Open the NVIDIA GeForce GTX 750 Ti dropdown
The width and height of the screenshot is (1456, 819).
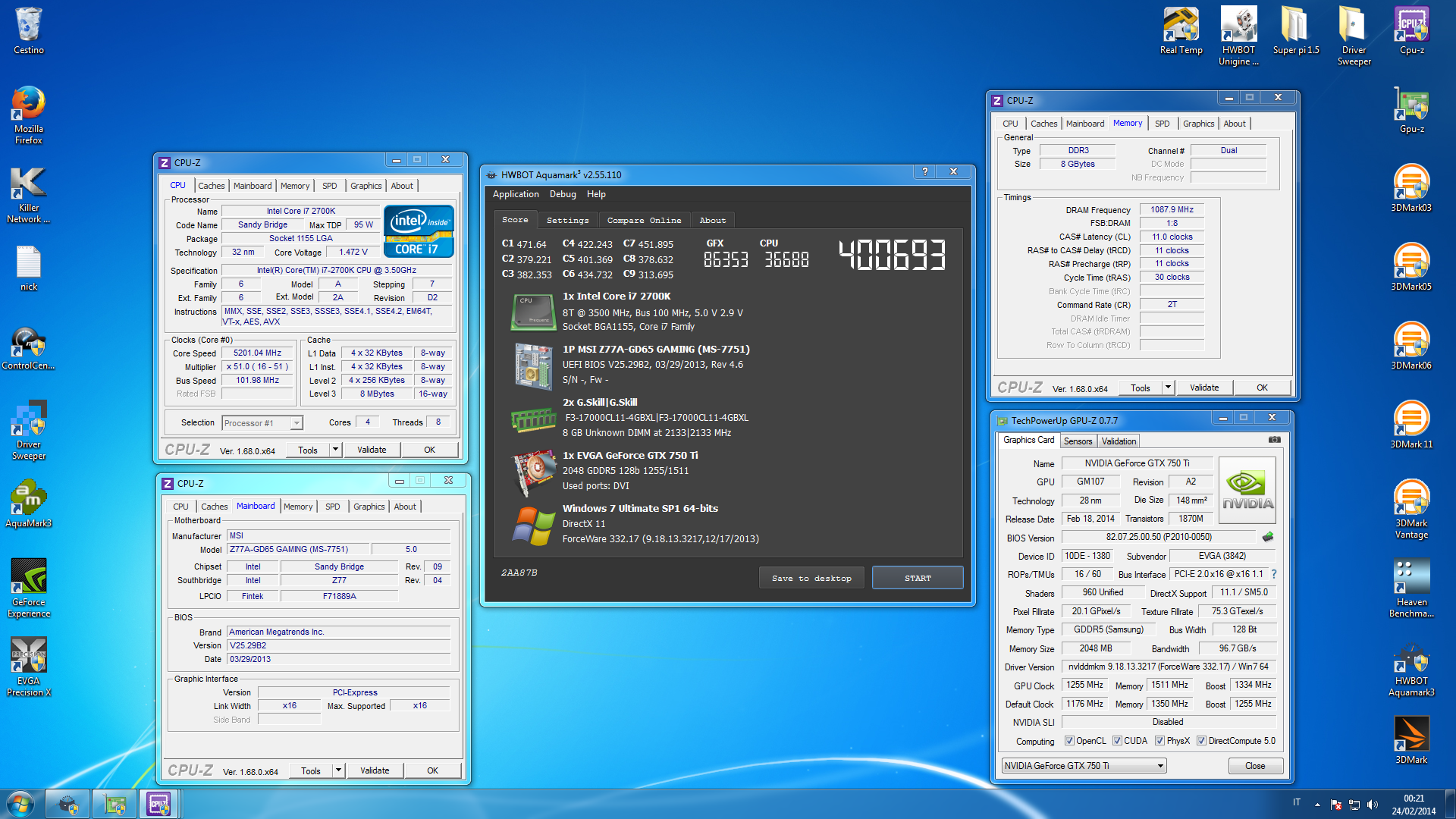[x=1084, y=766]
